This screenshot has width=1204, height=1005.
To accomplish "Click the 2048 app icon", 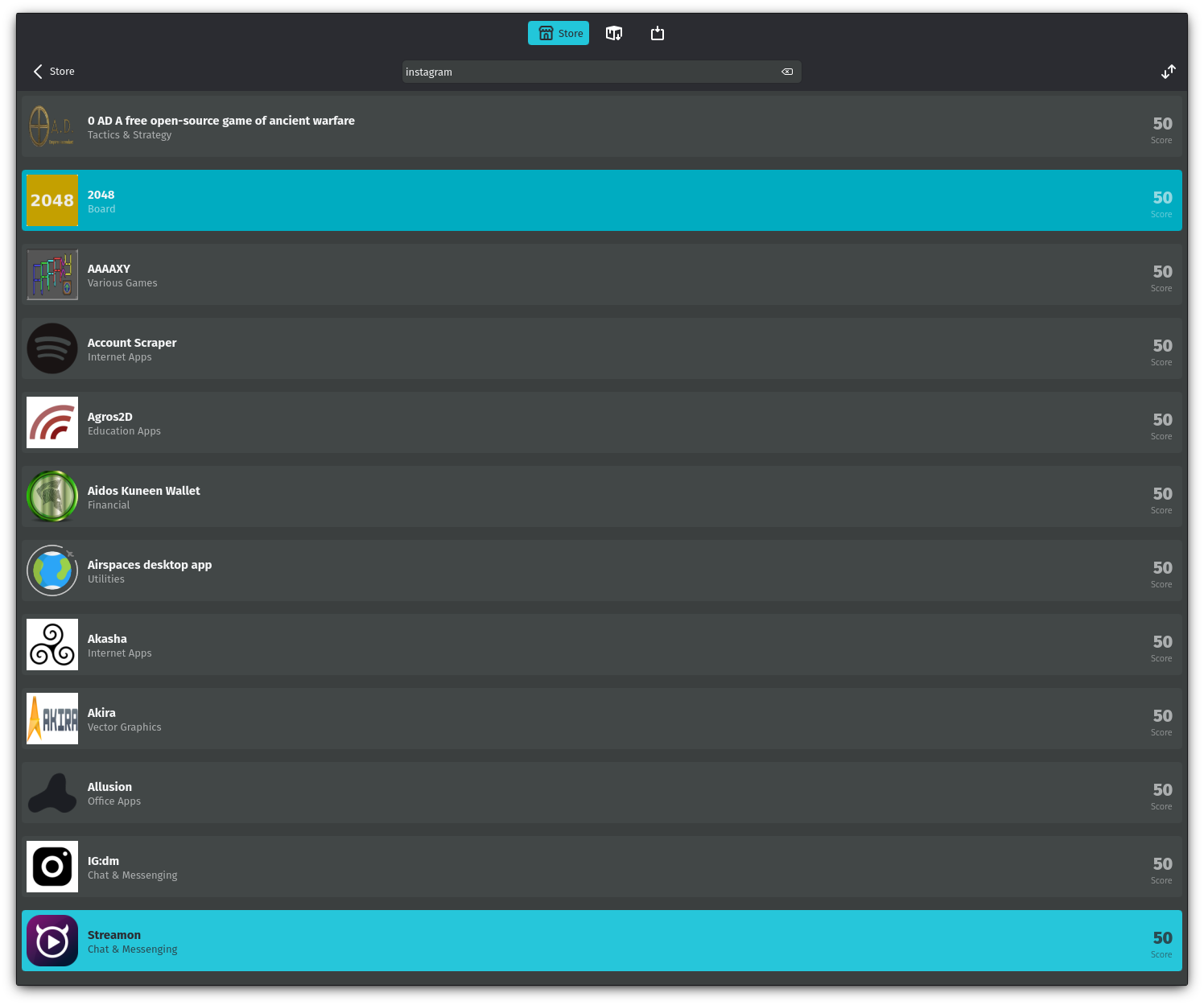I will [x=52, y=200].
